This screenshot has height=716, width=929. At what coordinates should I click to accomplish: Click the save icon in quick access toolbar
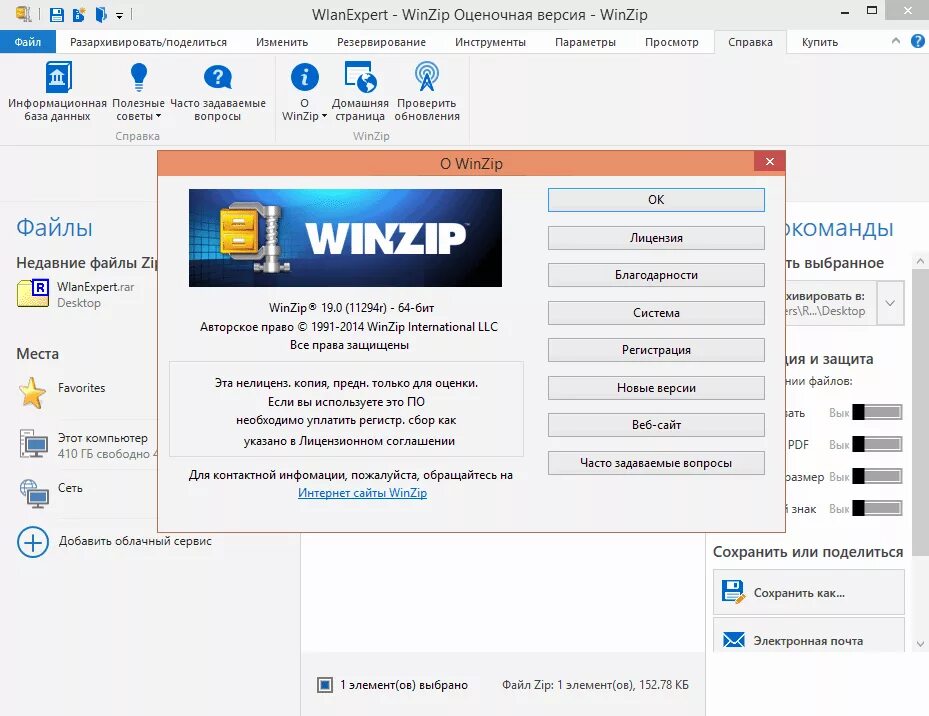[x=56, y=14]
